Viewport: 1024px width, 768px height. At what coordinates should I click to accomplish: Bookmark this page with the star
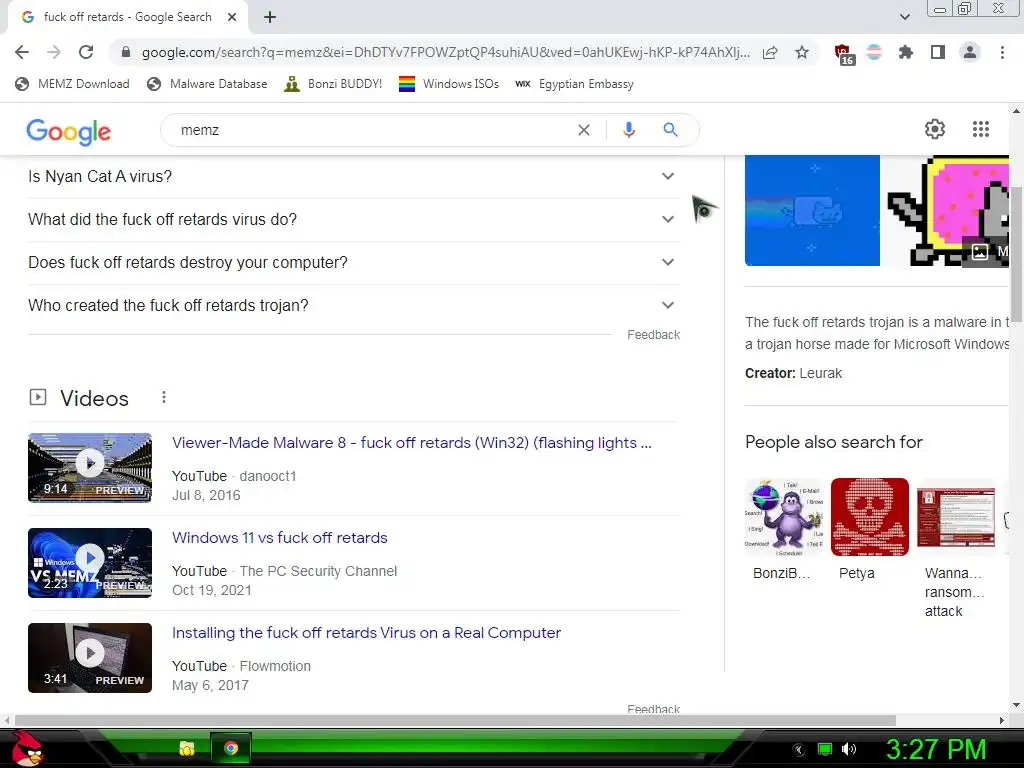pyautogui.click(x=802, y=53)
